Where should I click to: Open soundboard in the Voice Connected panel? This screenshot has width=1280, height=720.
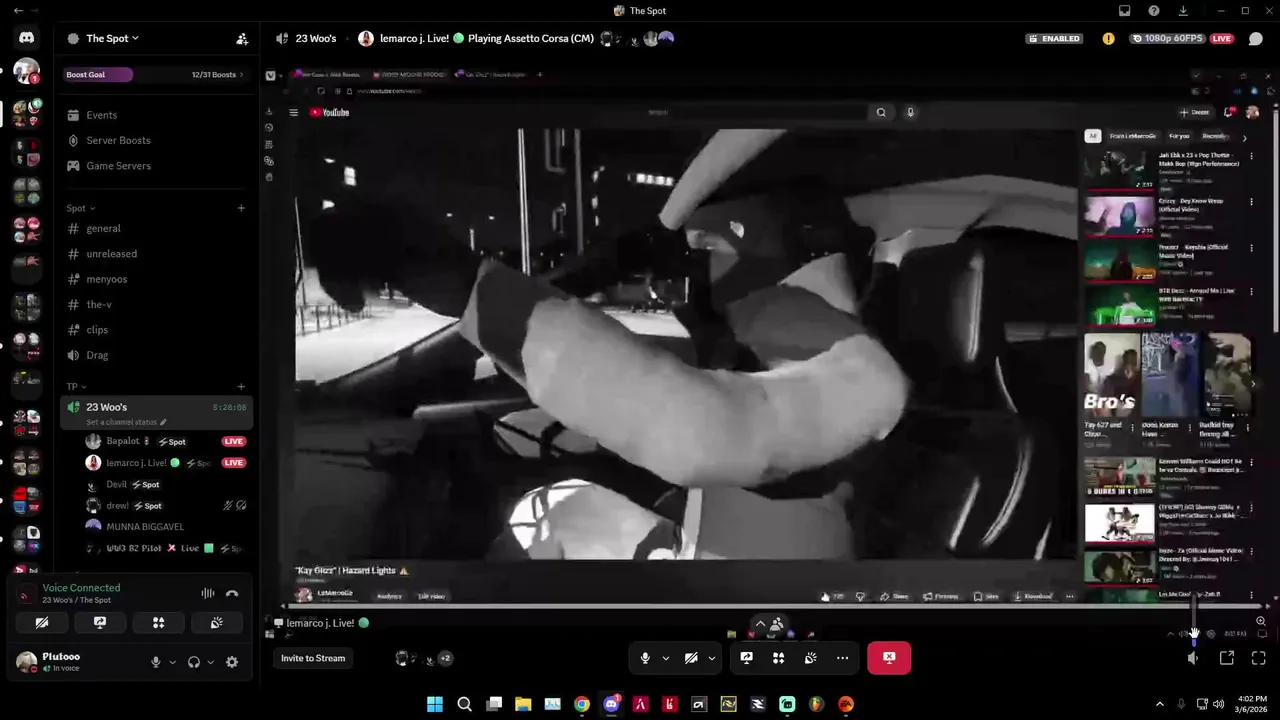point(216,623)
